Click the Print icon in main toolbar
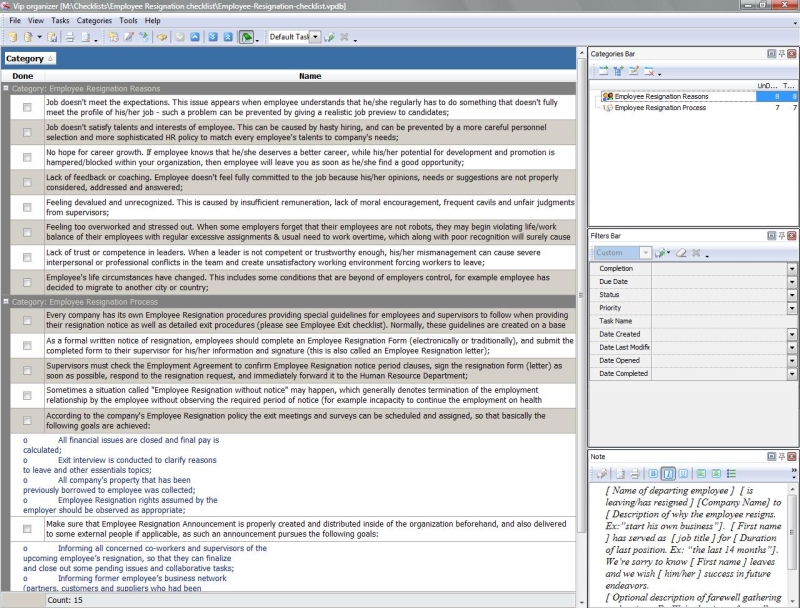The height and width of the screenshot is (608, 800). tap(70, 37)
